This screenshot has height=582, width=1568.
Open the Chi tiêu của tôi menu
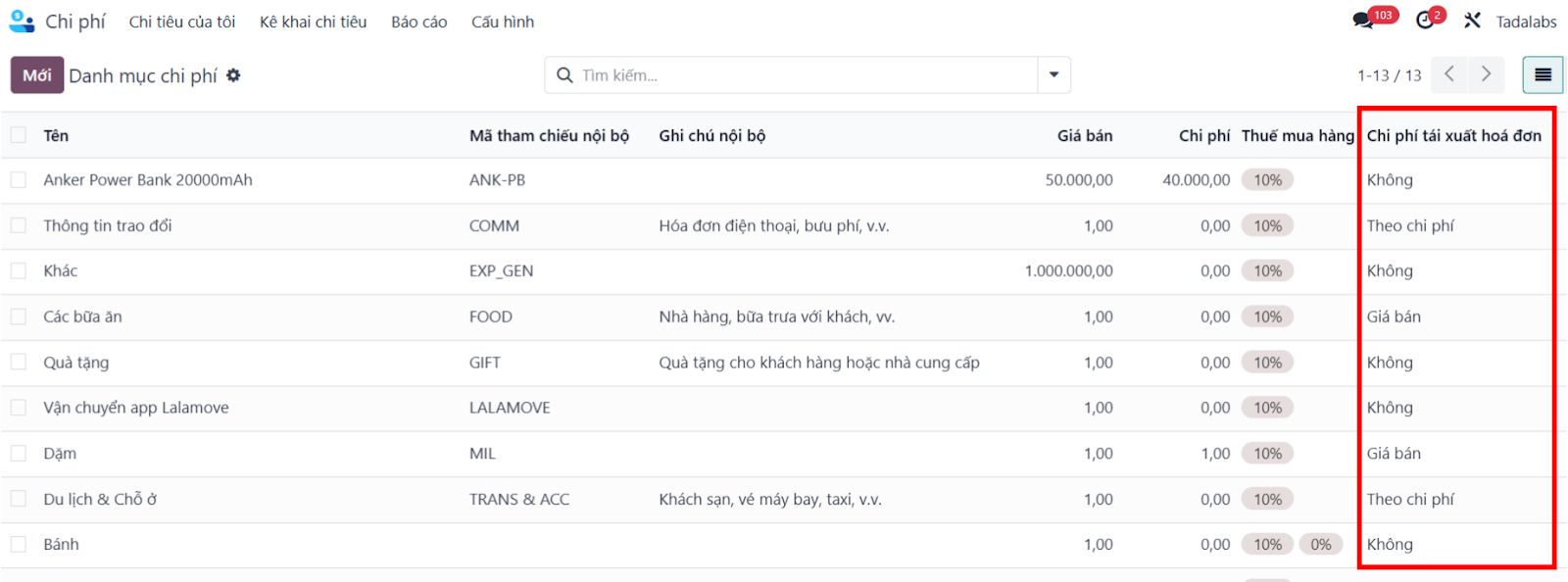pyautogui.click(x=182, y=22)
